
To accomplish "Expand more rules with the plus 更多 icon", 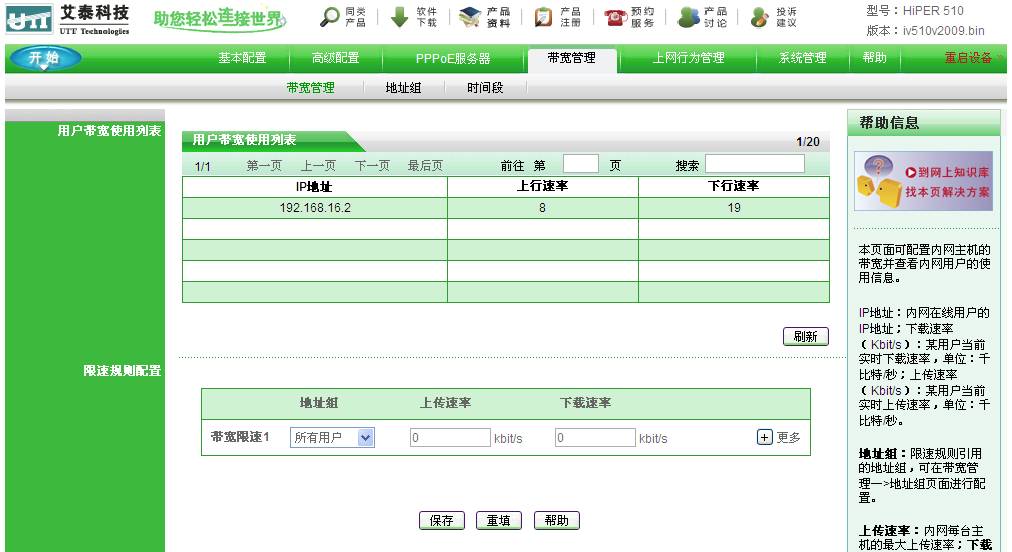I will [765, 437].
